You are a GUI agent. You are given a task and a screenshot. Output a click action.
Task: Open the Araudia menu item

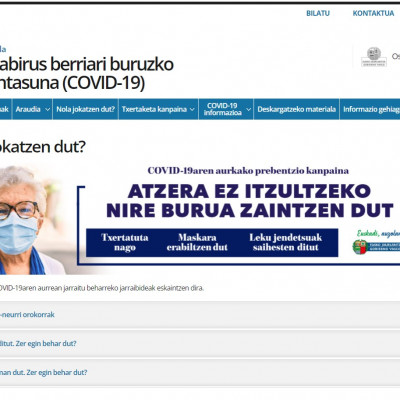[x=28, y=109]
